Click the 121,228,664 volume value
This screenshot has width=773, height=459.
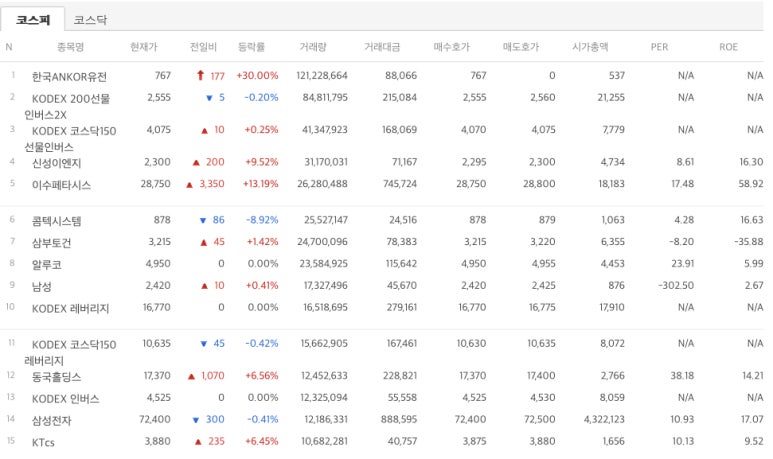click(x=322, y=75)
